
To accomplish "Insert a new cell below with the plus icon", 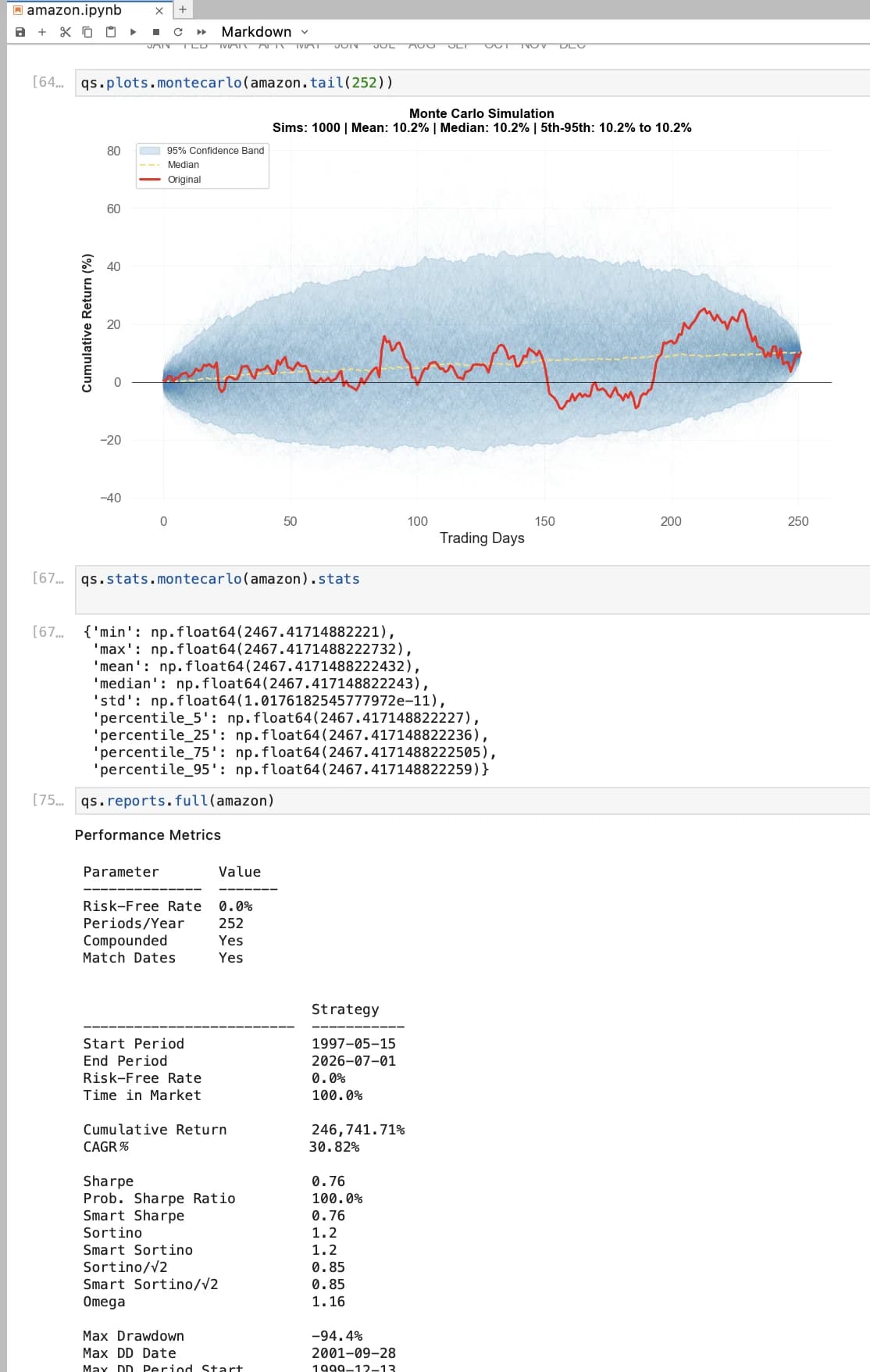I will (x=42, y=32).
